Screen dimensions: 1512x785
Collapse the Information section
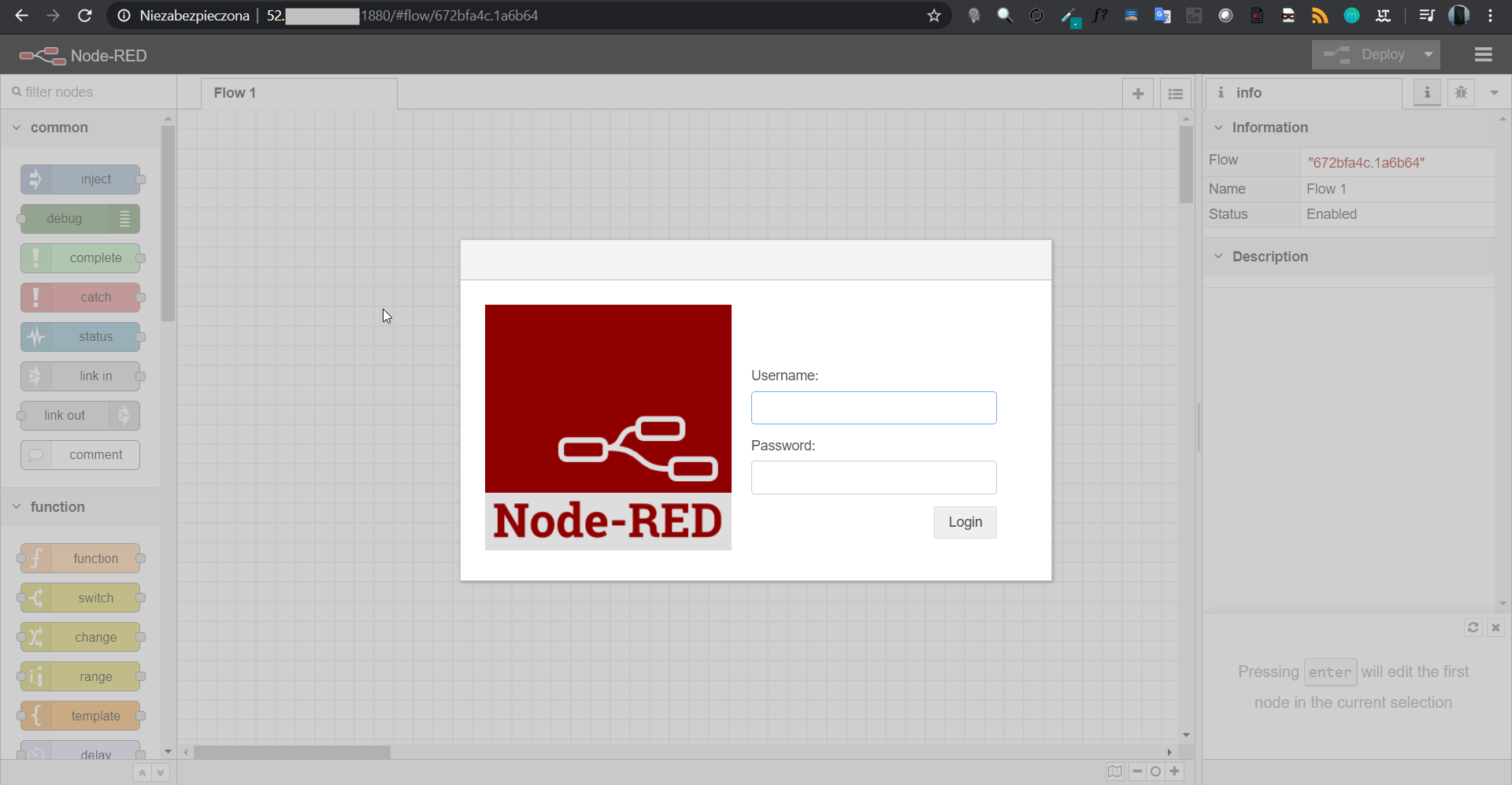(x=1348, y=128)
